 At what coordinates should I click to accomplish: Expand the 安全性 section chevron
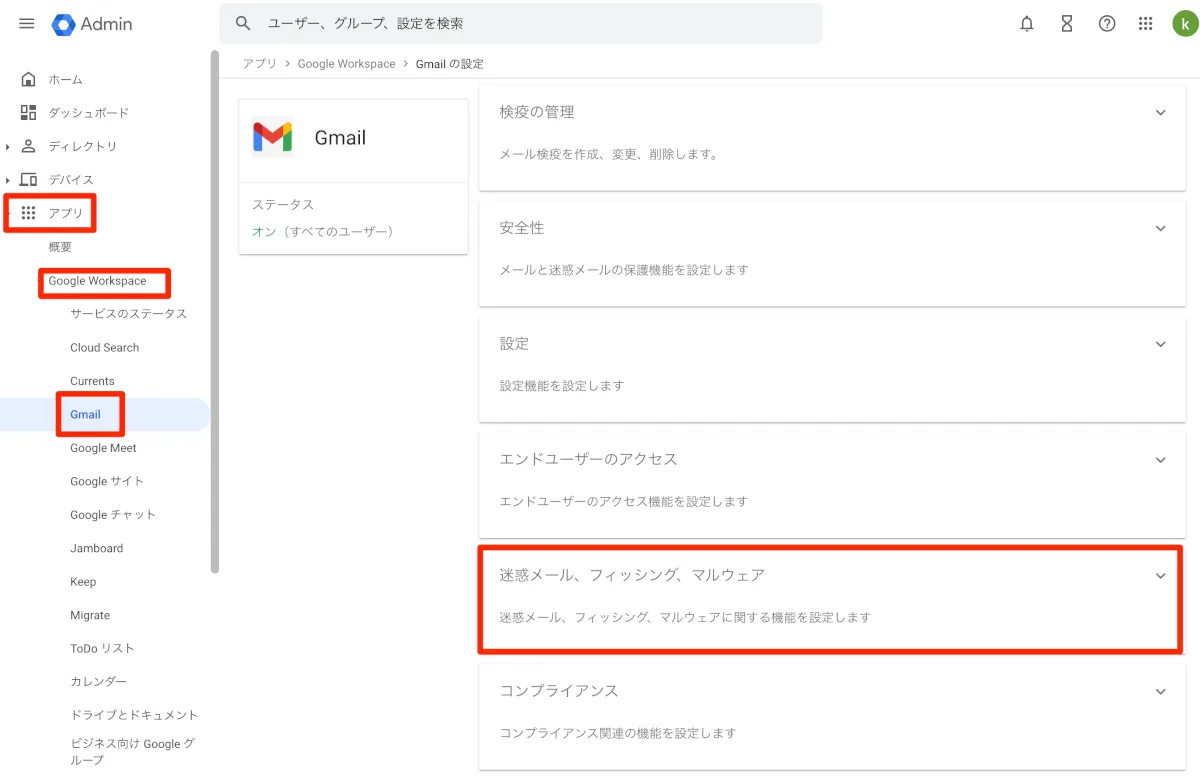[1160, 228]
